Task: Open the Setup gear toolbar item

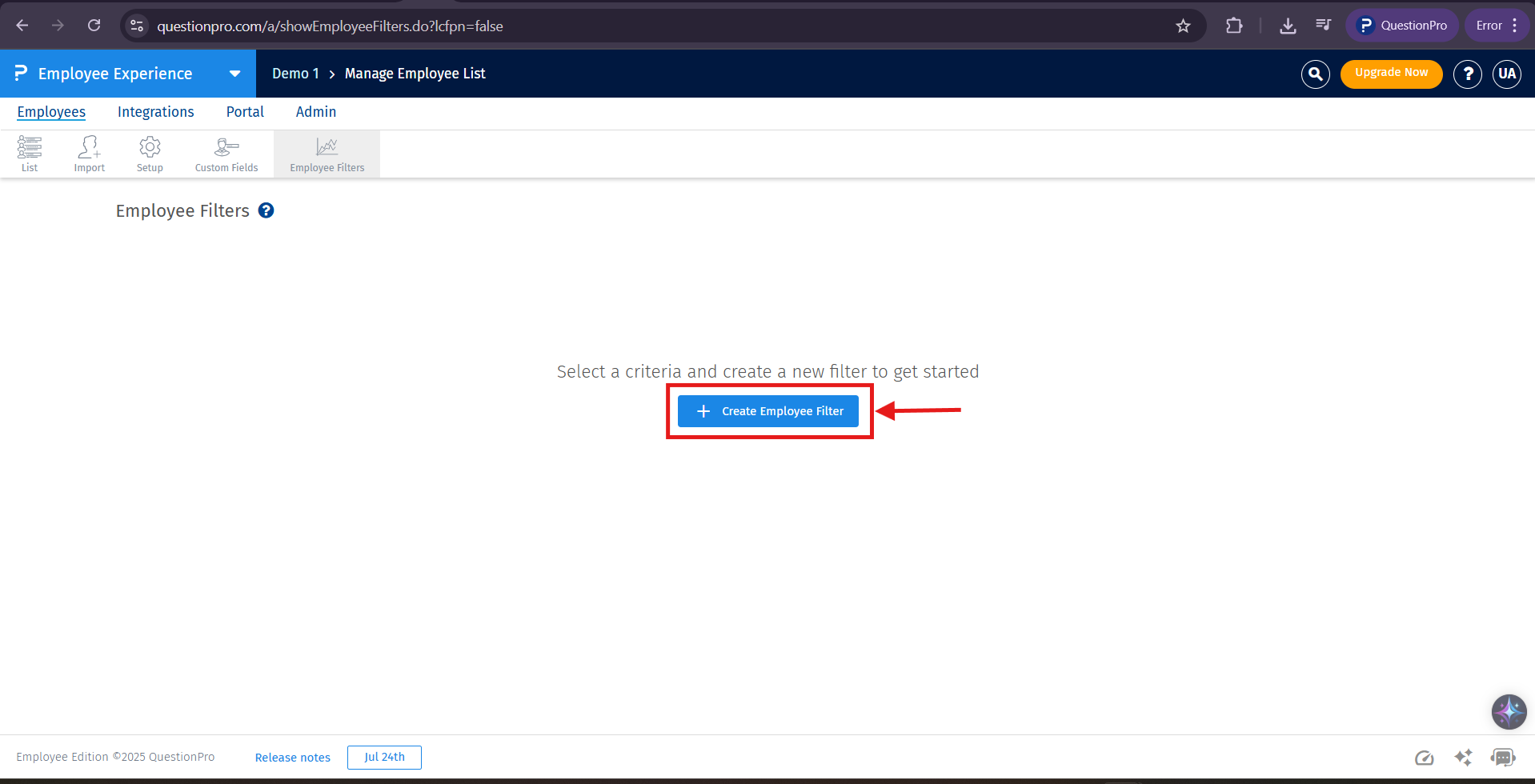Action: [x=150, y=154]
